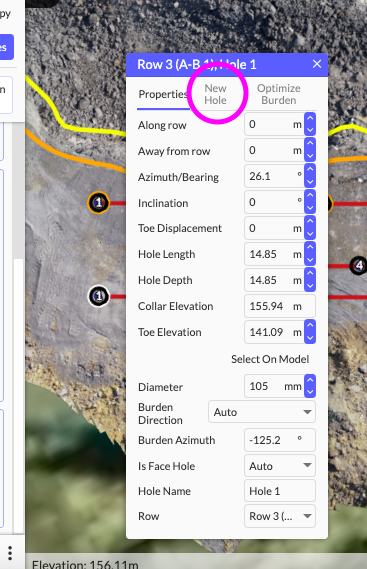Click the Toe Elevation stepper control
The image size is (367, 569).
(x=310, y=332)
